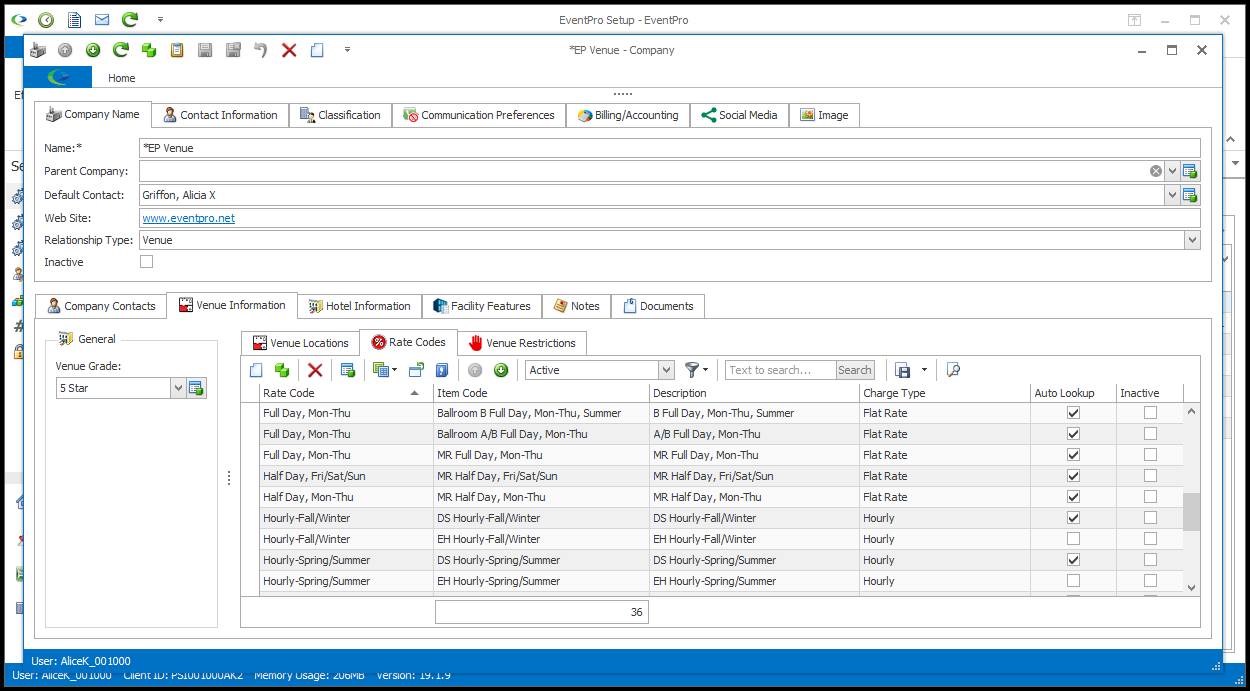The image size is (1250, 691).
Task: Expand the Parent Company dropdown arrow
Action: (1172, 171)
